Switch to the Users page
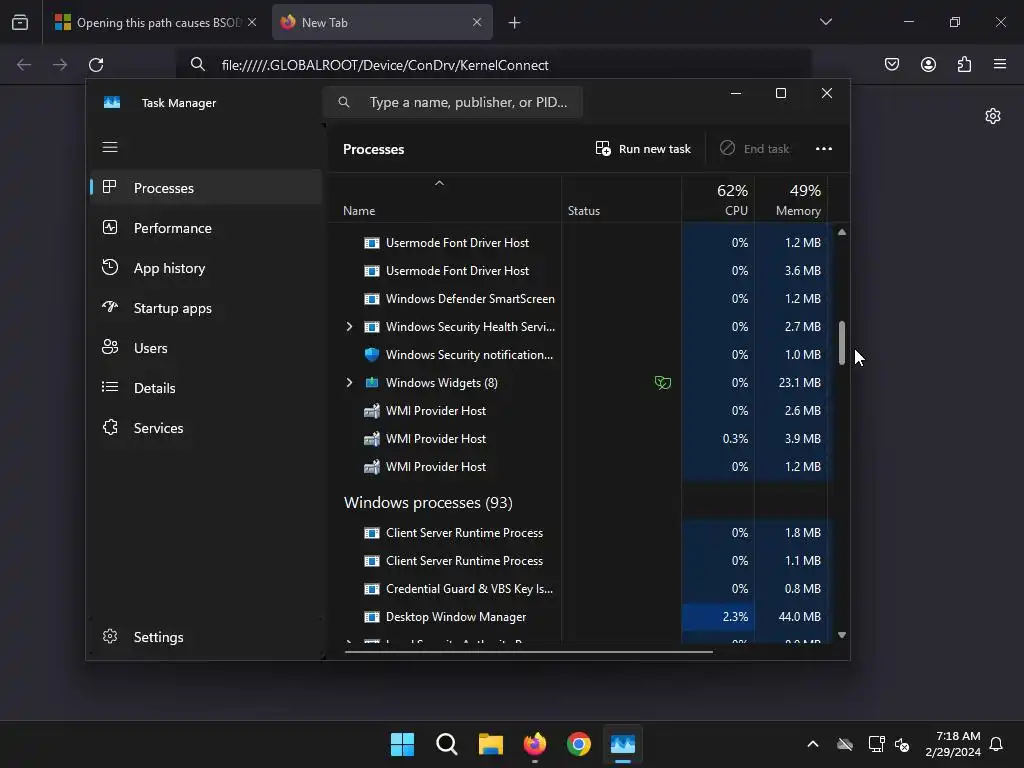 (x=206, y=348)
